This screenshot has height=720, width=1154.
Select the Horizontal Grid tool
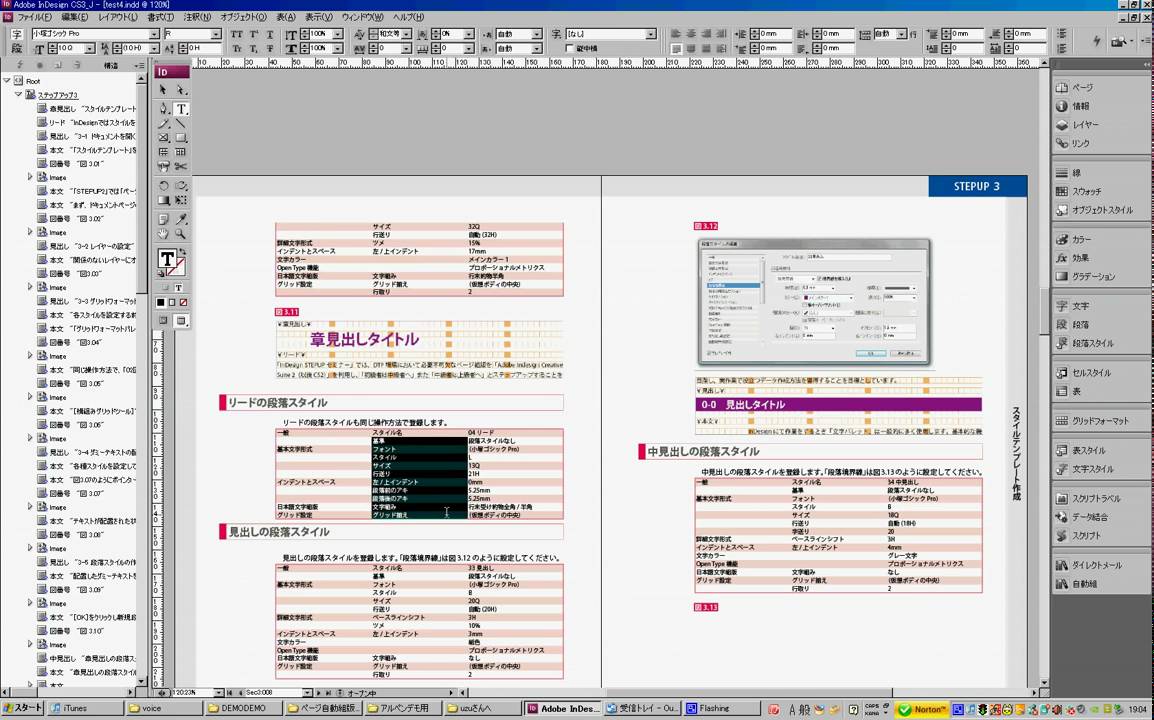[163, 152]
